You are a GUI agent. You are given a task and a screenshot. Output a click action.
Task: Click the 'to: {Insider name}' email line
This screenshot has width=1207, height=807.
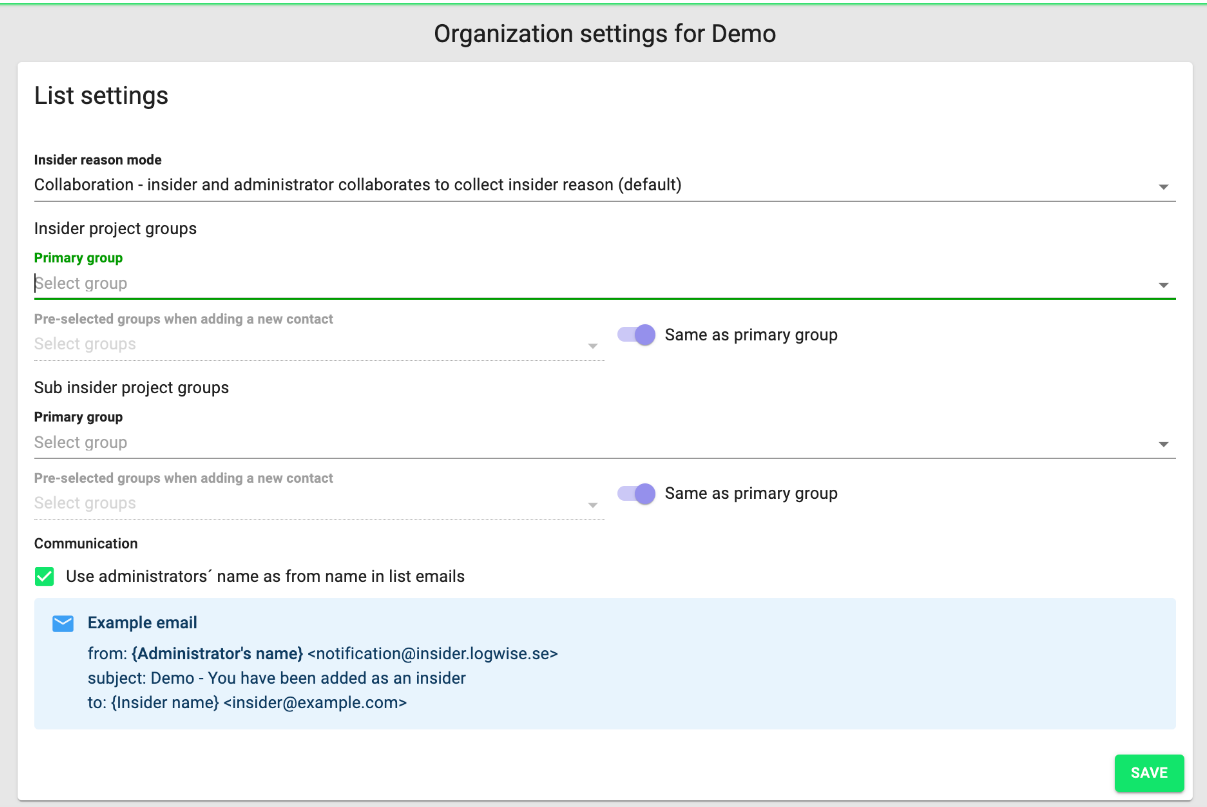pyautogui.click(x=247, y=703)
